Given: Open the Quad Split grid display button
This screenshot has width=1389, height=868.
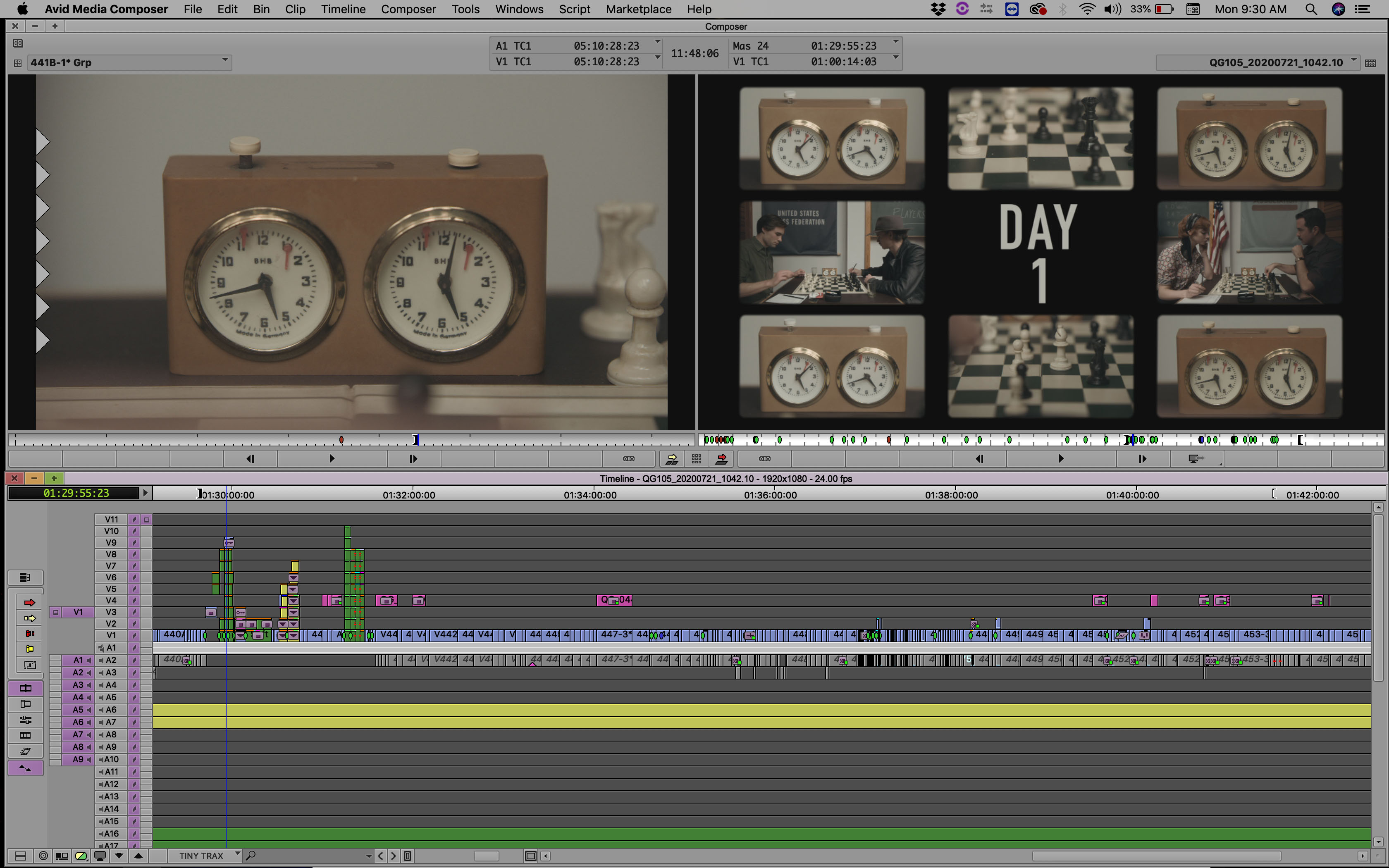Looking at the screenshot, I should click(696, 459).
